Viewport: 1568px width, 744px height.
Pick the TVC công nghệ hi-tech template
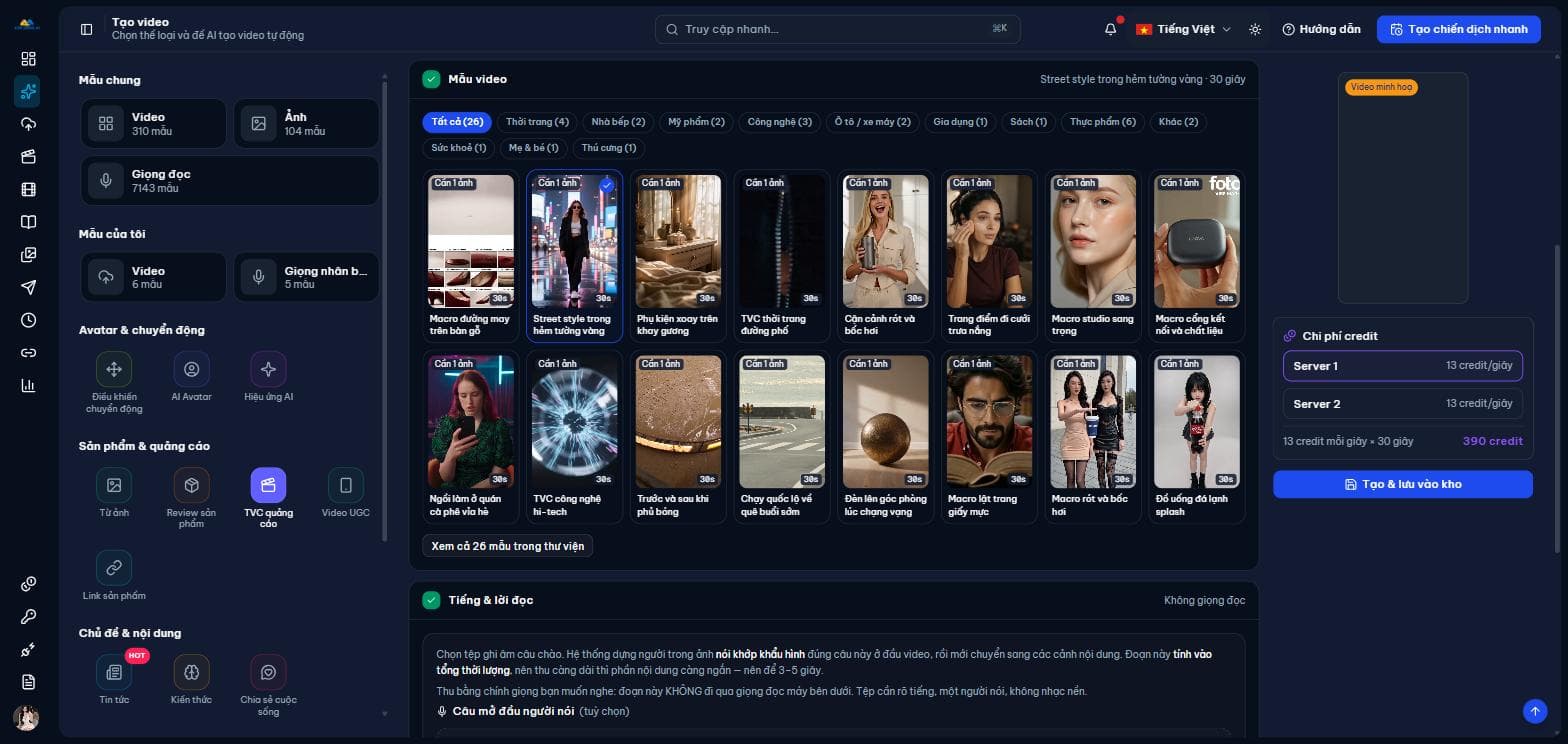click(x=574, y=437)
